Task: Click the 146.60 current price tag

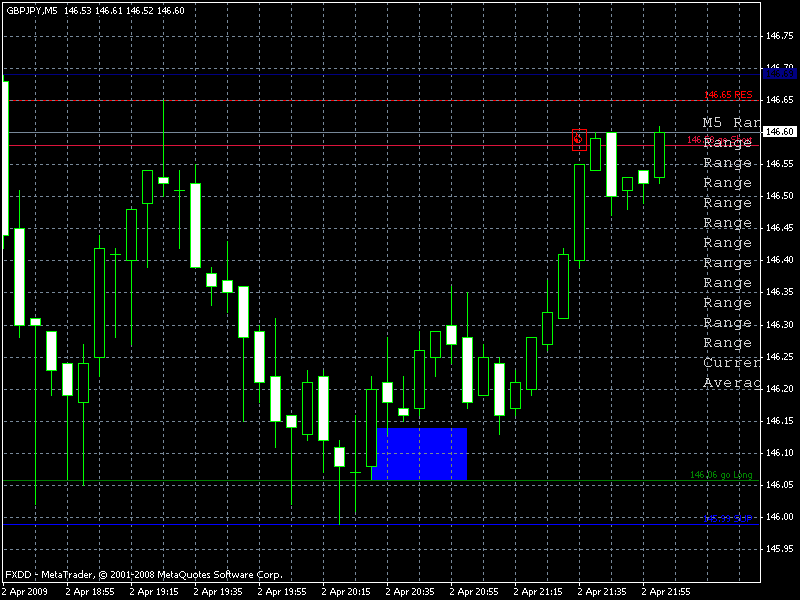Action: coord(780,132)
